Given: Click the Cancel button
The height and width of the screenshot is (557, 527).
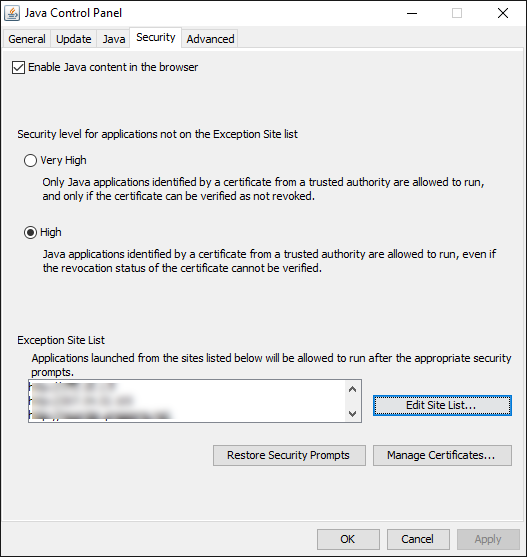Looking at the screenshot, I should [418, 539].
